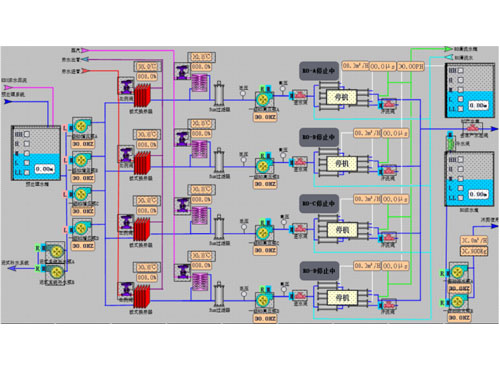Toggle HH level indicator in top-right tank
The height and width of the screenshot is (374, 500).
click(460, 71)
